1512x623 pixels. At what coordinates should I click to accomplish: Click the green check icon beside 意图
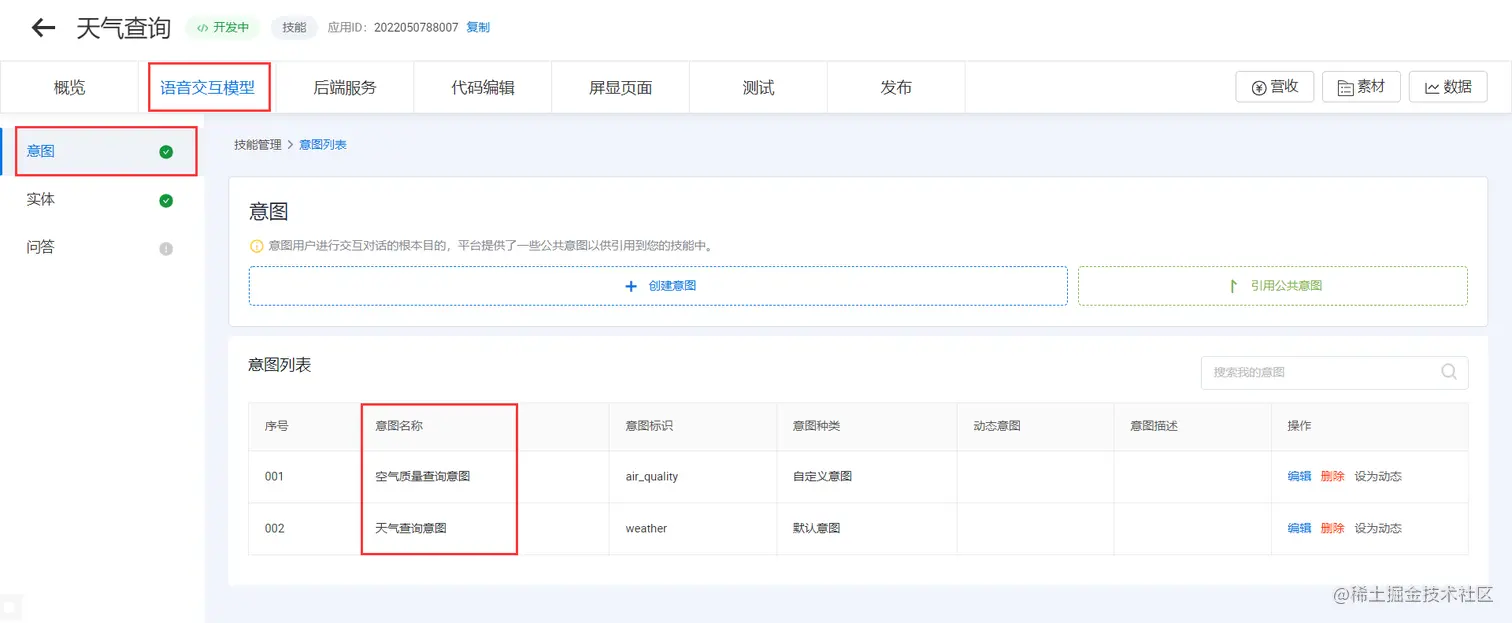click(166, 152)
